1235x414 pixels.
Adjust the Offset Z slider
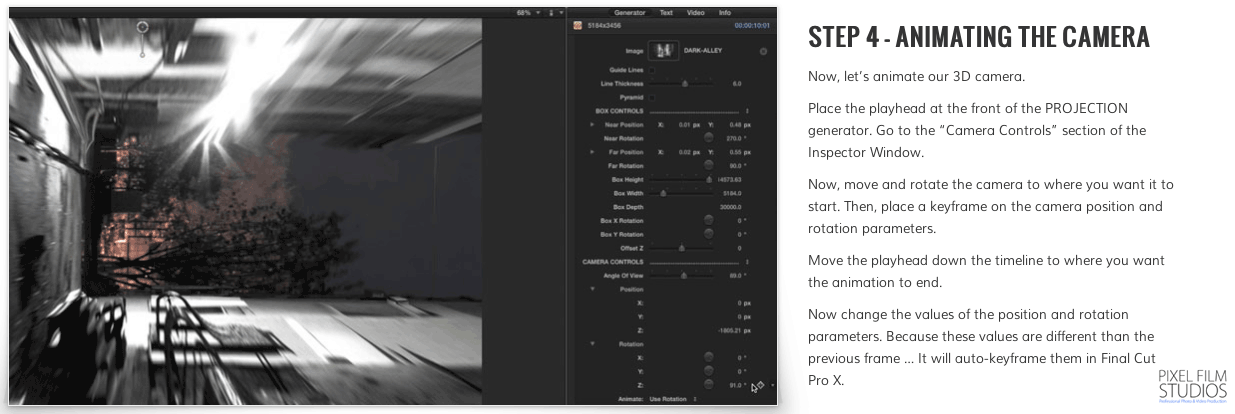coord(682,247)
